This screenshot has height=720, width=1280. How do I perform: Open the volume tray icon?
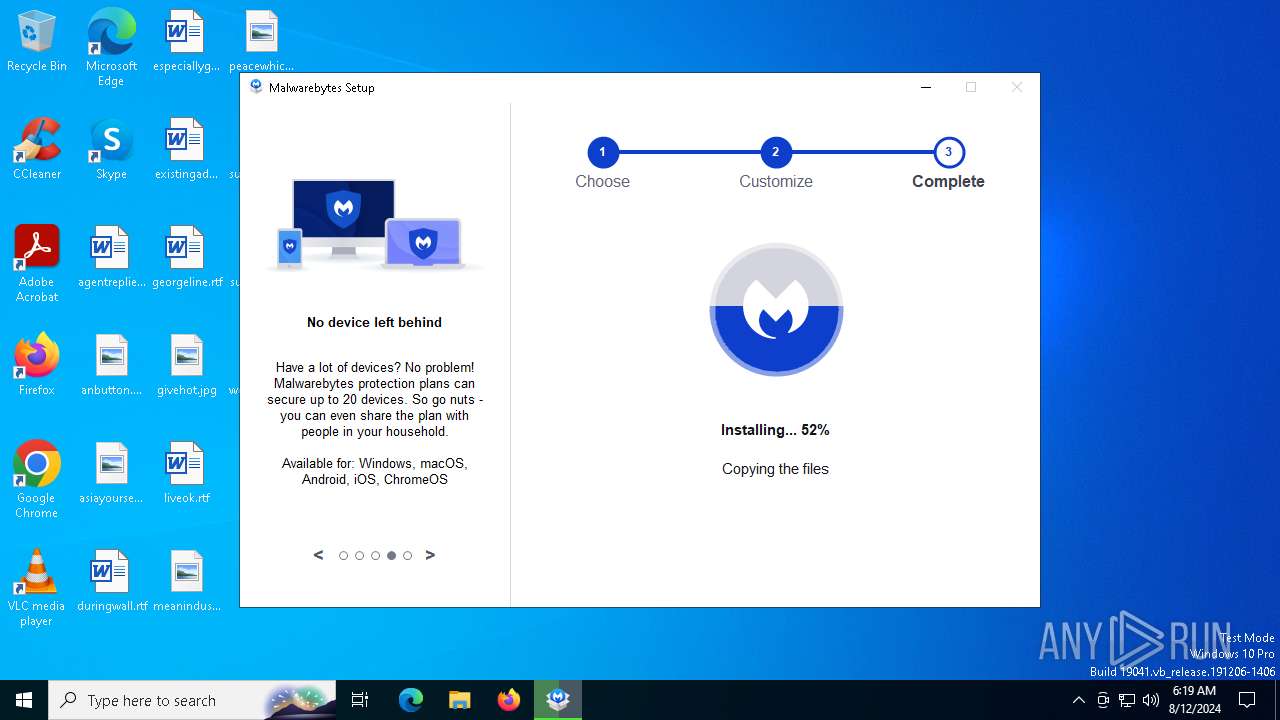pos(1151,700)
